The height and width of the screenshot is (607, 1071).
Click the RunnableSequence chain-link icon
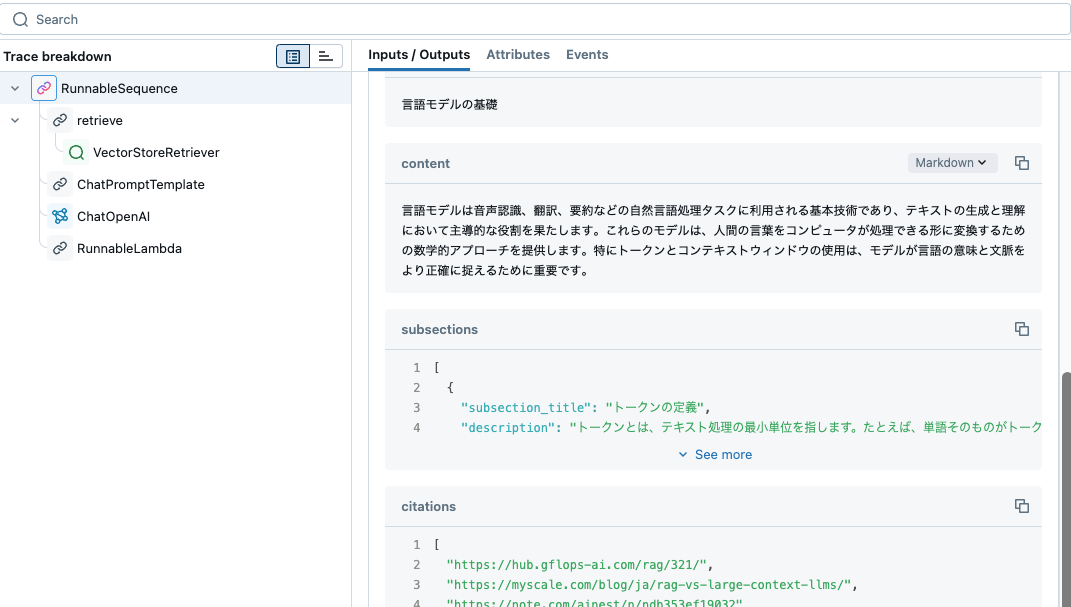44,88
